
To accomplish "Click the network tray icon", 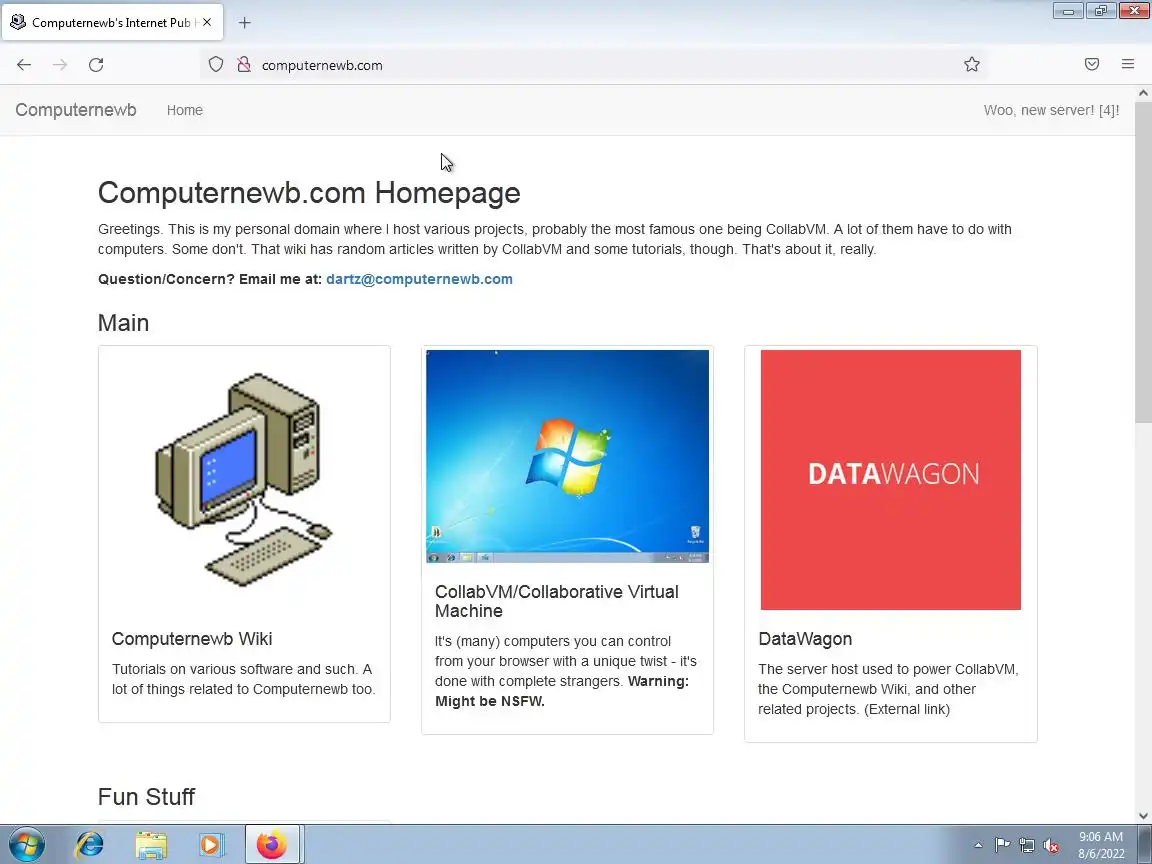I will tap(1027, 845).
